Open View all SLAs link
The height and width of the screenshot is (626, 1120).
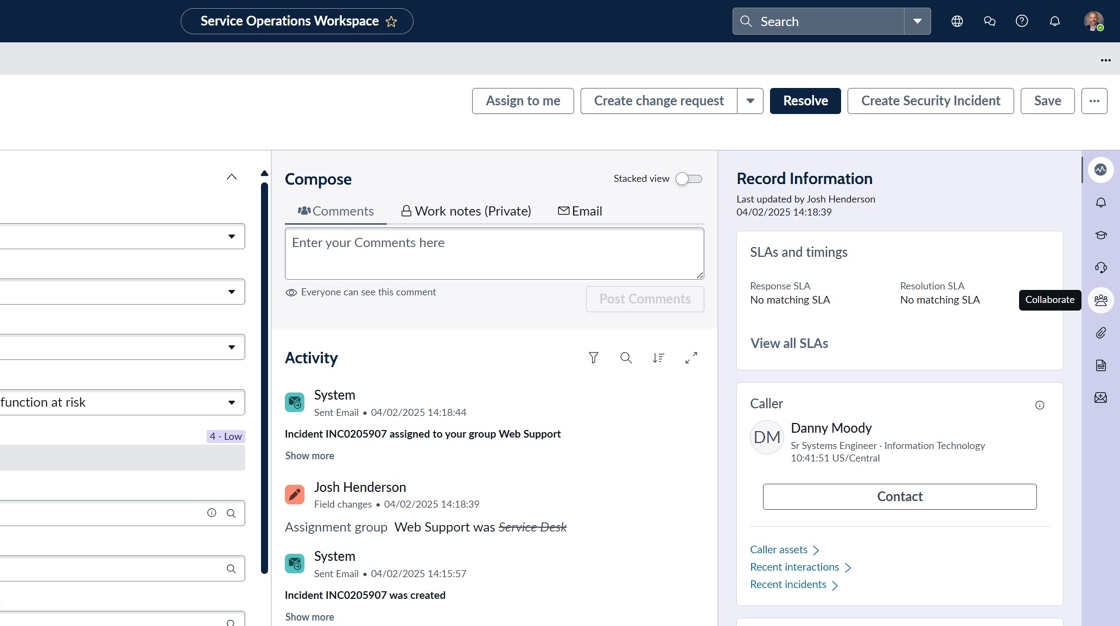pyautogui.click(x=789, y=344)
